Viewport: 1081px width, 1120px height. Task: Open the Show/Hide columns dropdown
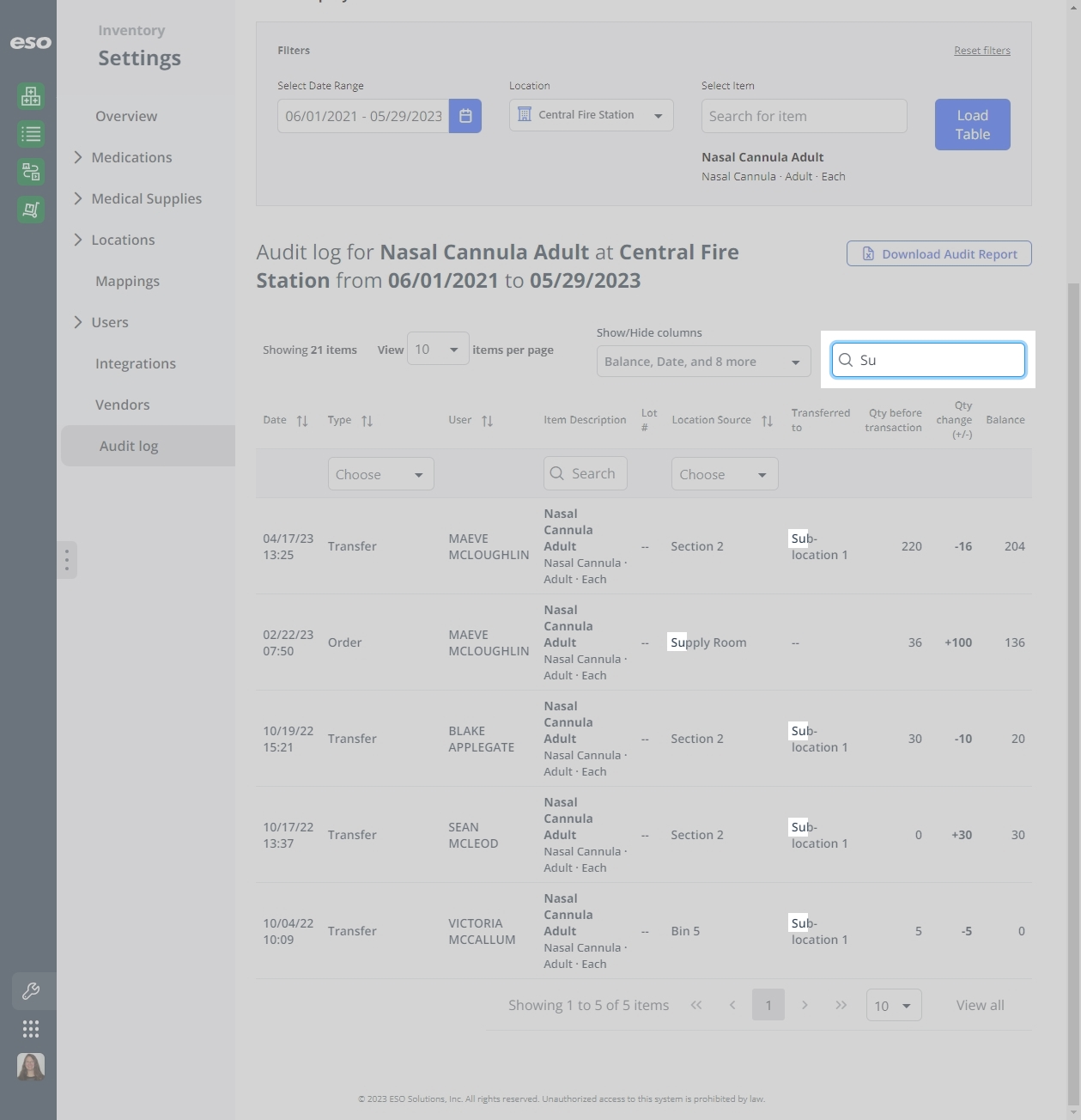point(704,362)
